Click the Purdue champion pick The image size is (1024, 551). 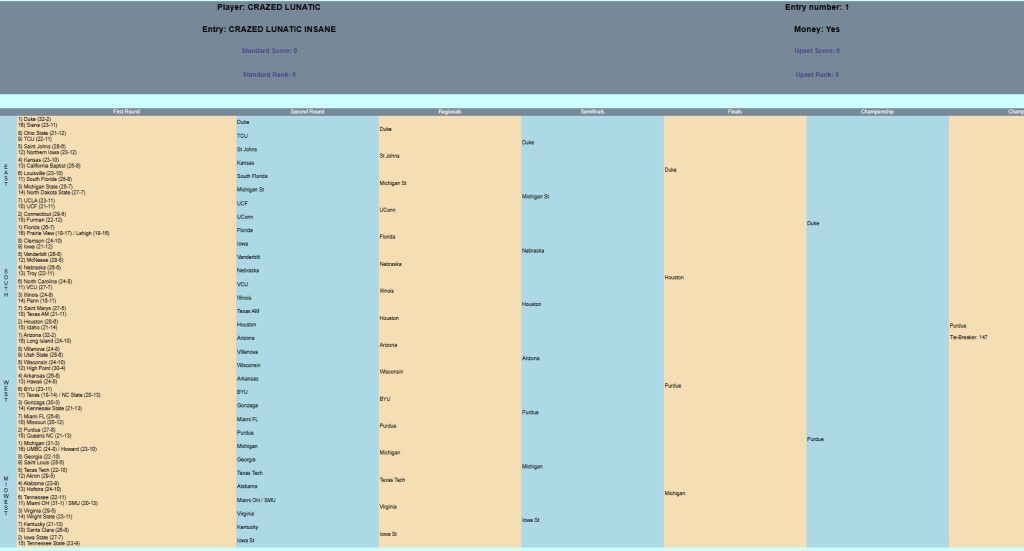click(x=959, y=325)
